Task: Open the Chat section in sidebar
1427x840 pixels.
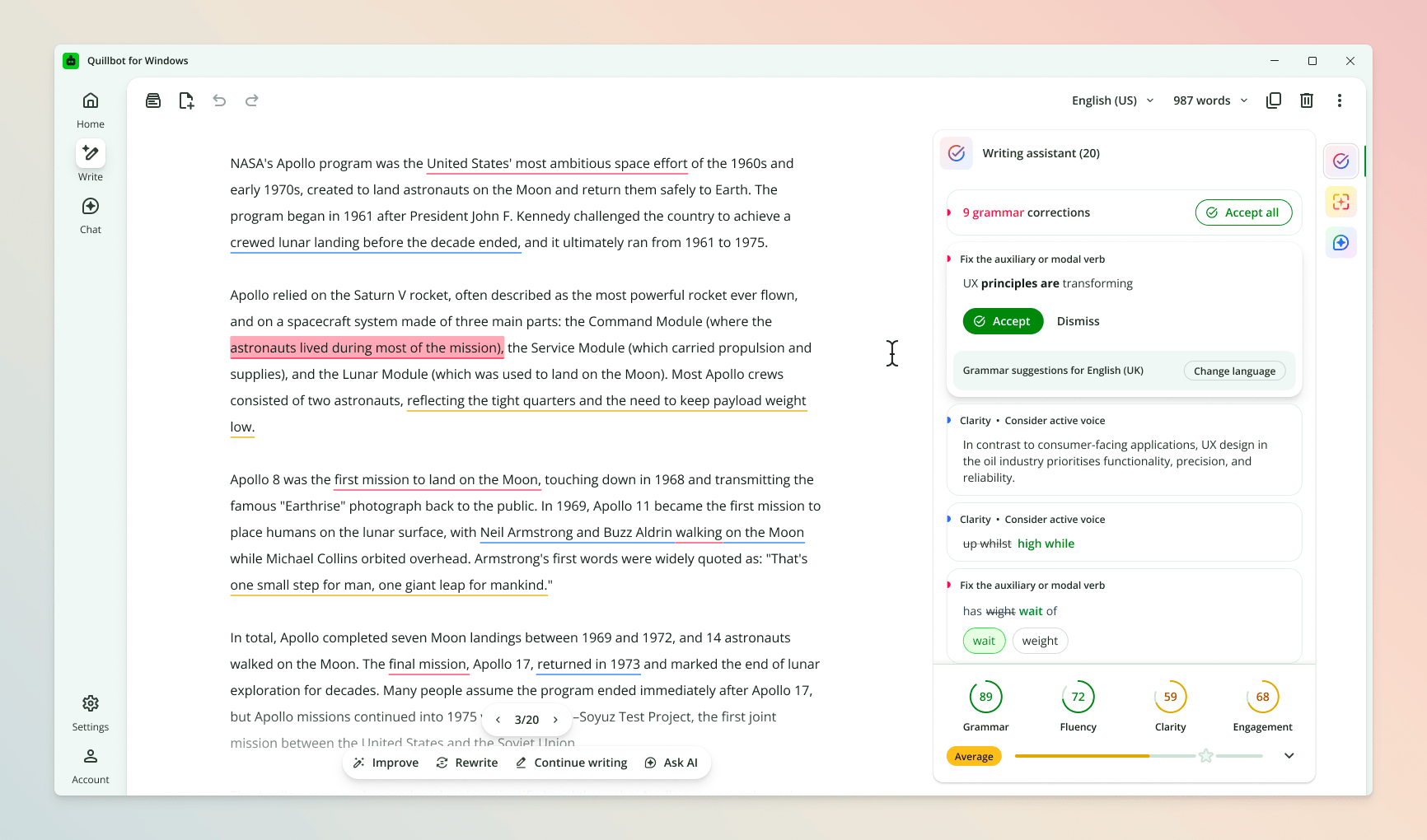Action: coord(91,216)
